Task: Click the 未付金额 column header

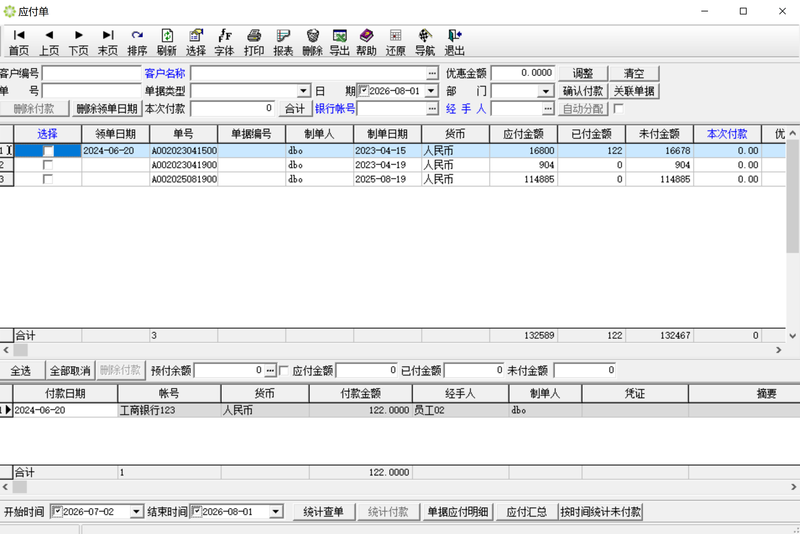Action: (659, 134)
